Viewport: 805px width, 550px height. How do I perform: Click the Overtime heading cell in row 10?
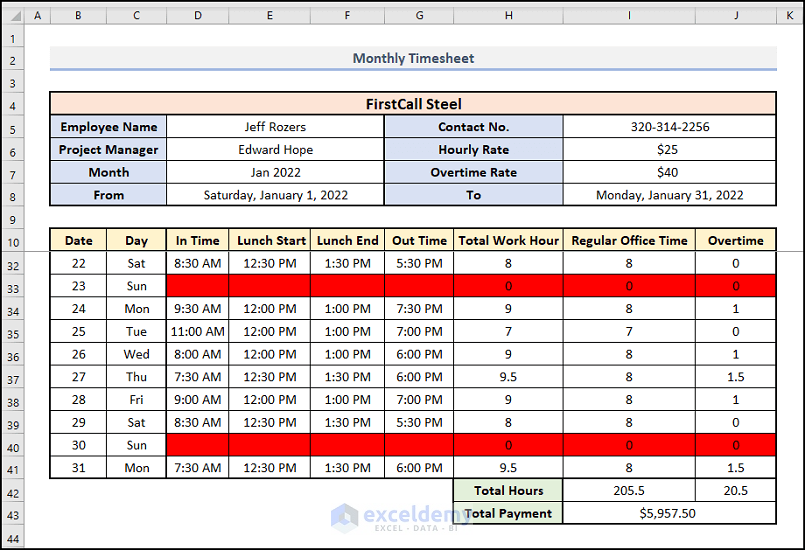[x=735, y=240]
